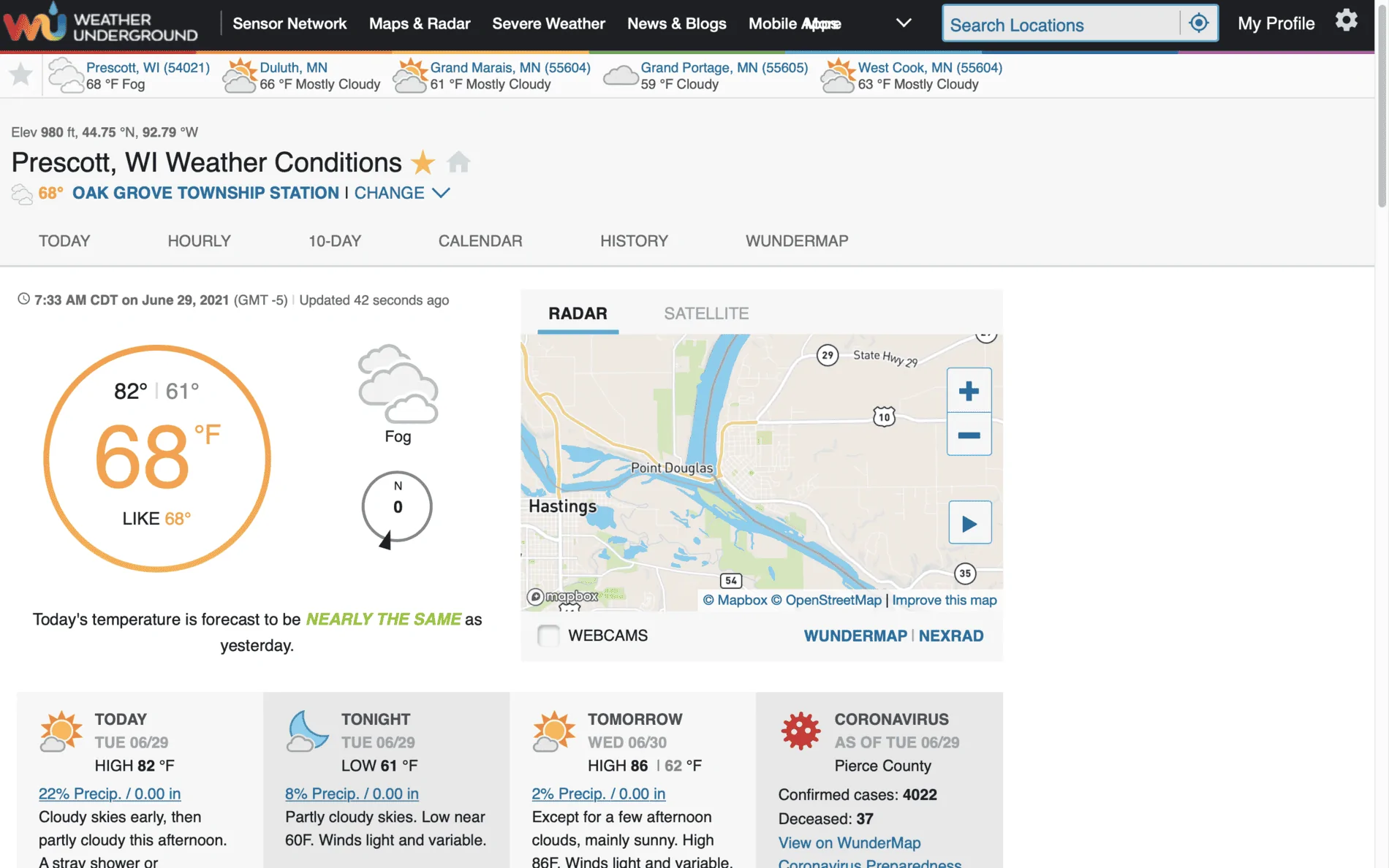Open the Sensor Network menu
This screenshot has width=1389, height=868.
(x=289, y=23)
